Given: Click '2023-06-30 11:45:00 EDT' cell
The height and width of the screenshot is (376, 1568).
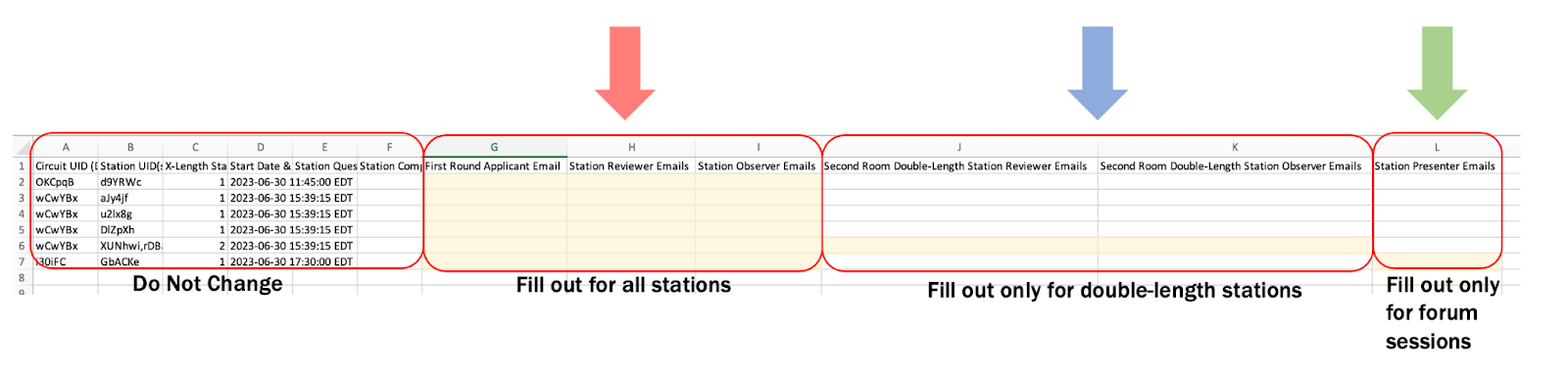Looking at the screenshot, I should pyautogui.click(x=291, y=182).
